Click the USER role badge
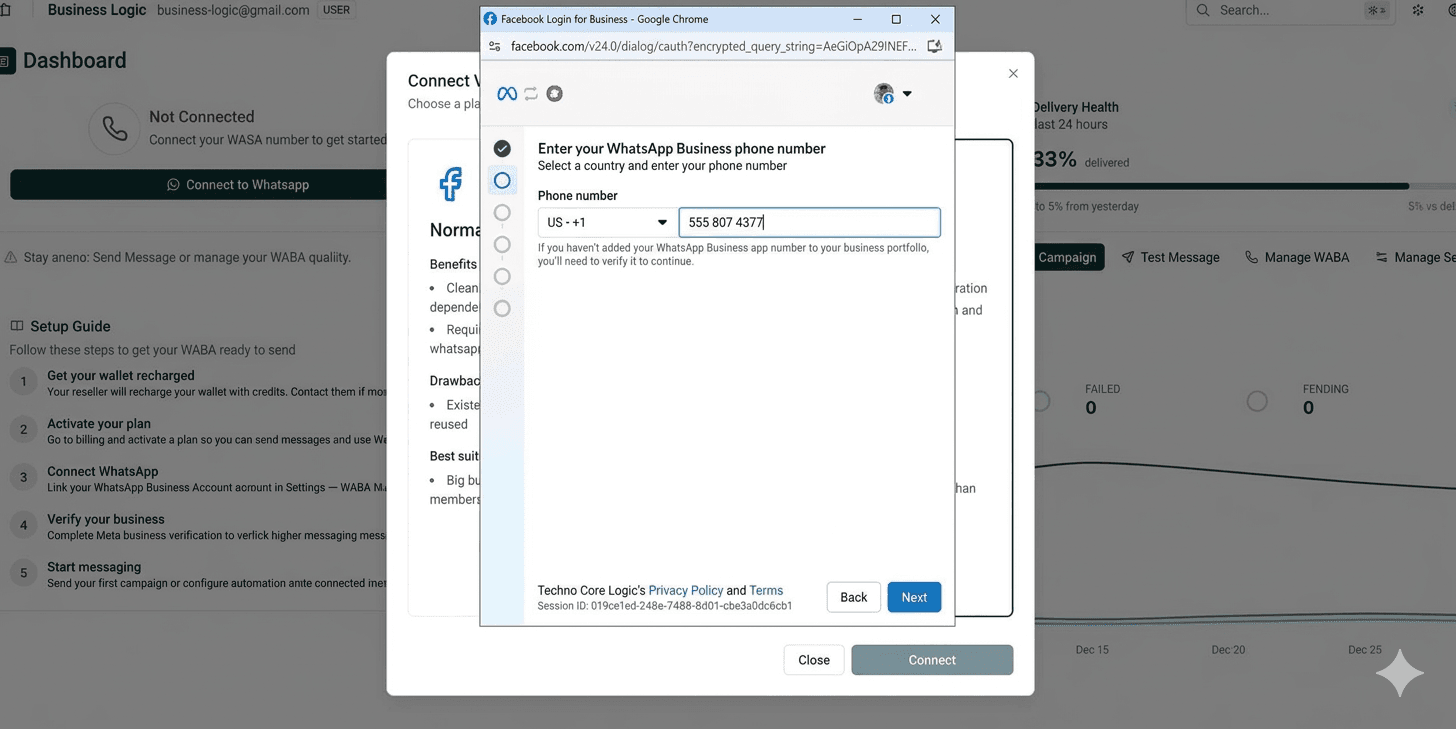1456x729 pixels. coord(336,10)
